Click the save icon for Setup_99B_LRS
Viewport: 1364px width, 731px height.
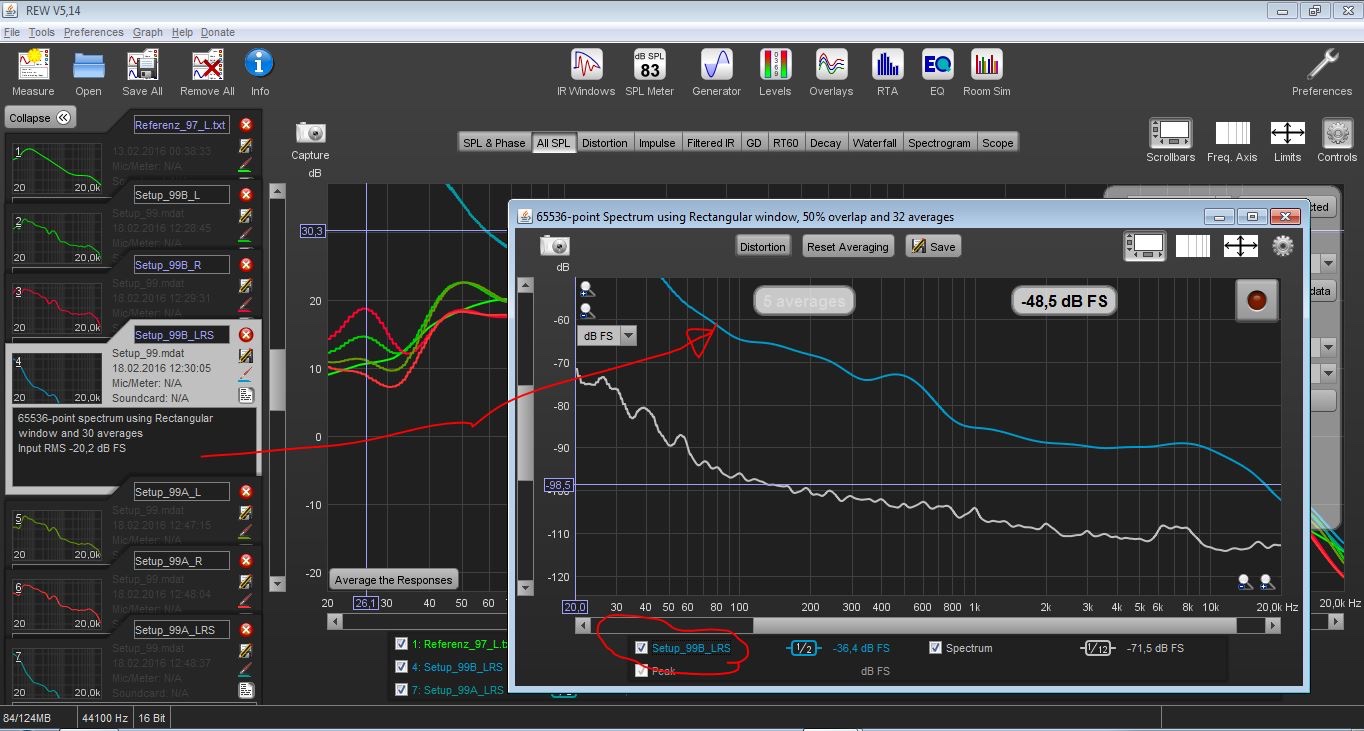245,355
